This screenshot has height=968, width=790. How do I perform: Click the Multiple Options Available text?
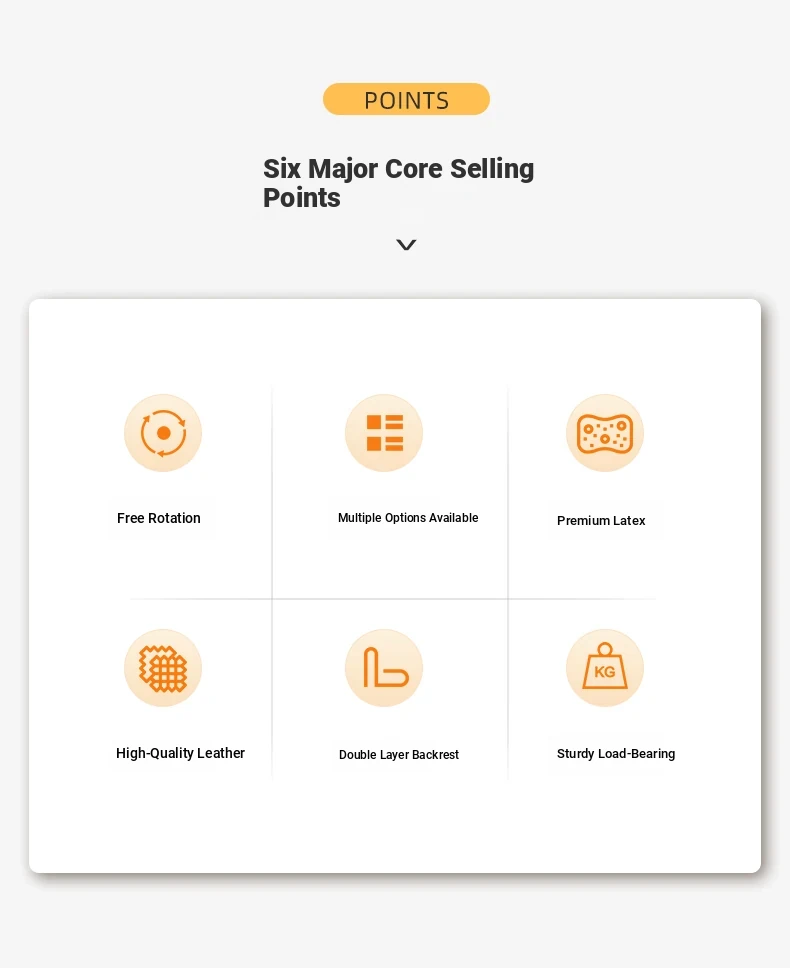[408, 518]
